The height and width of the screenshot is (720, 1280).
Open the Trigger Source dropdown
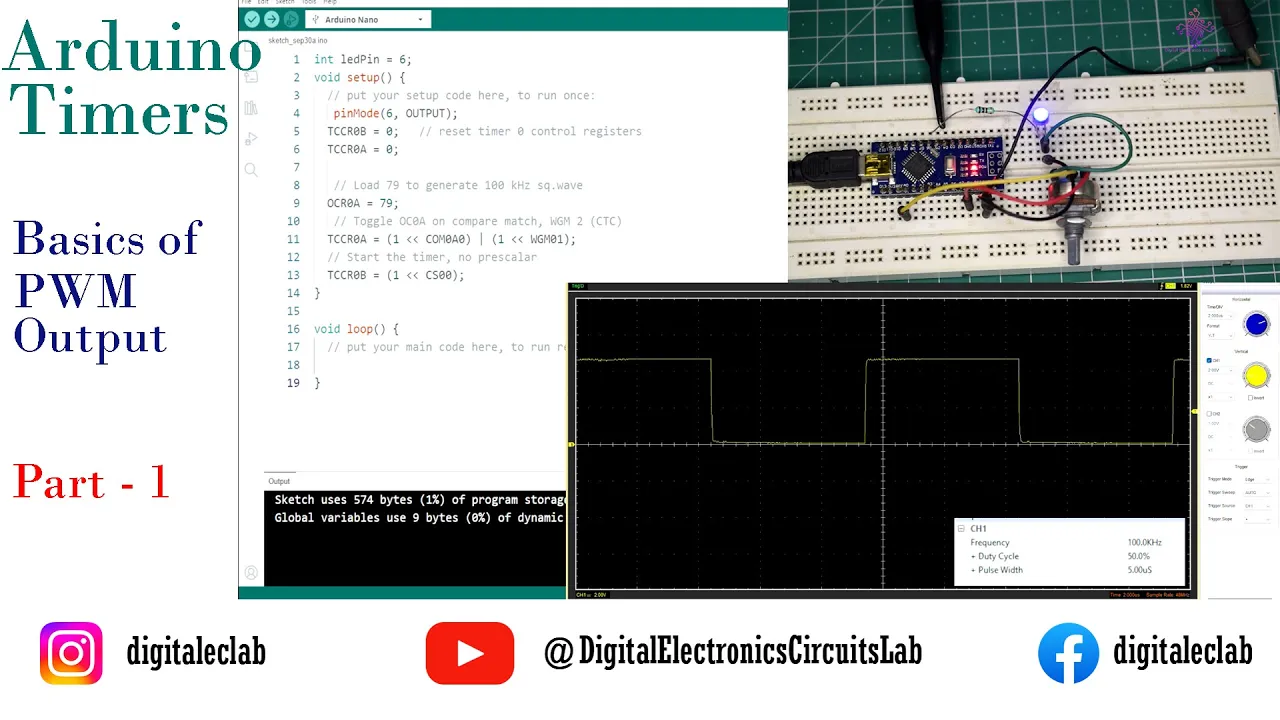[x=1257, y=506]
